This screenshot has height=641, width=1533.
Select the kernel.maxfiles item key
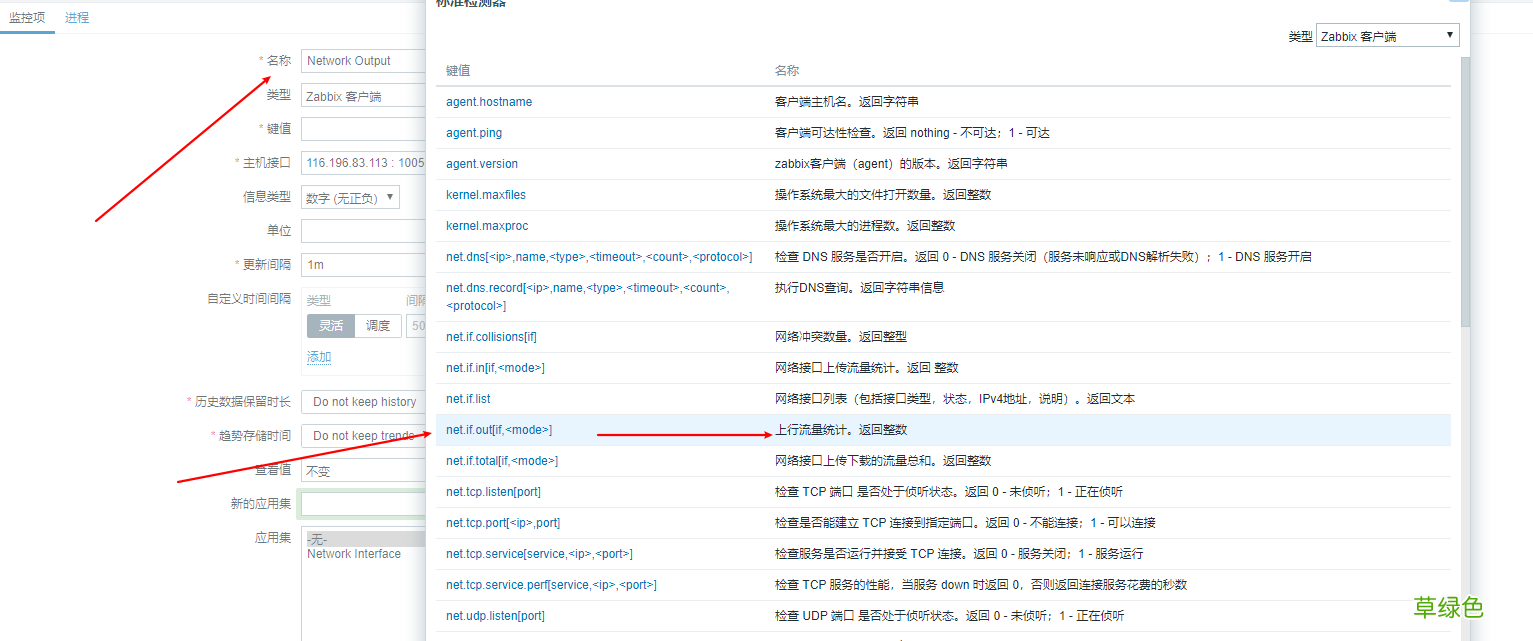(486, 194)
